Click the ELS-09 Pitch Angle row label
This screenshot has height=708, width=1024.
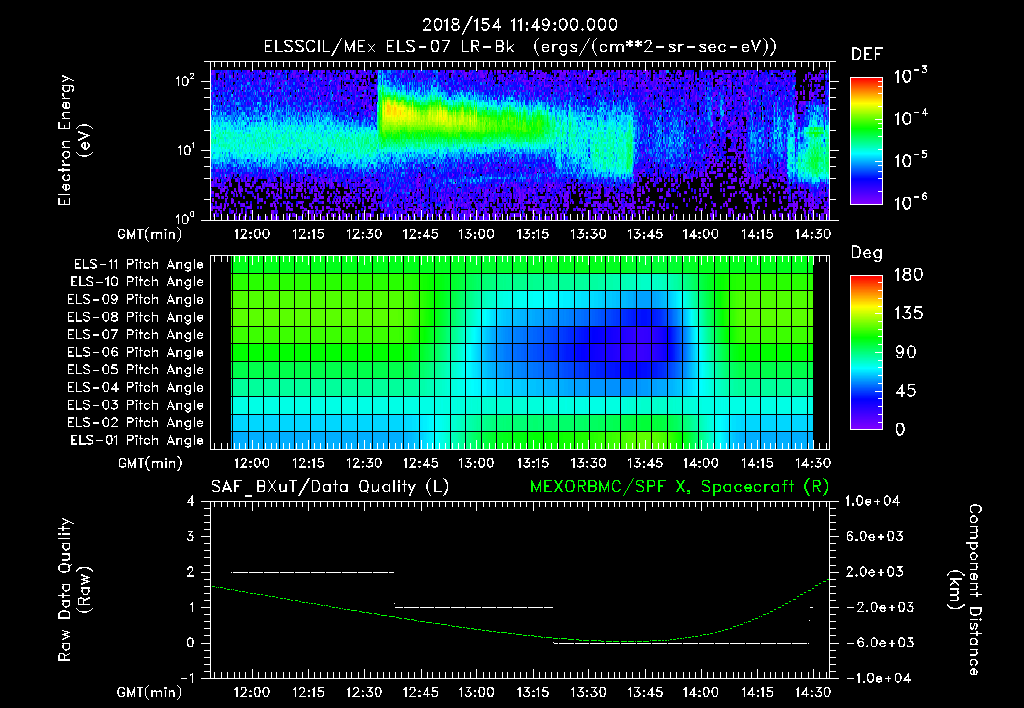(x=136, y=300)
